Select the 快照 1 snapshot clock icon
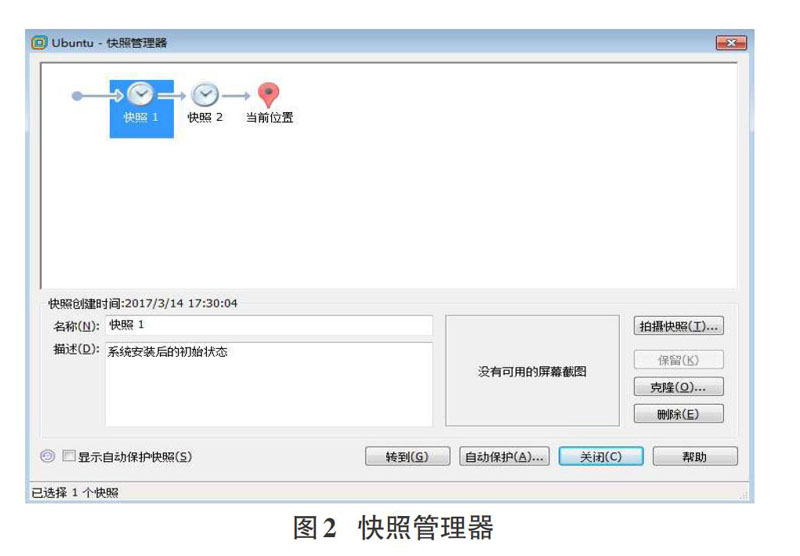This screenshot has height=556, width=800. (x=140, y=94)
